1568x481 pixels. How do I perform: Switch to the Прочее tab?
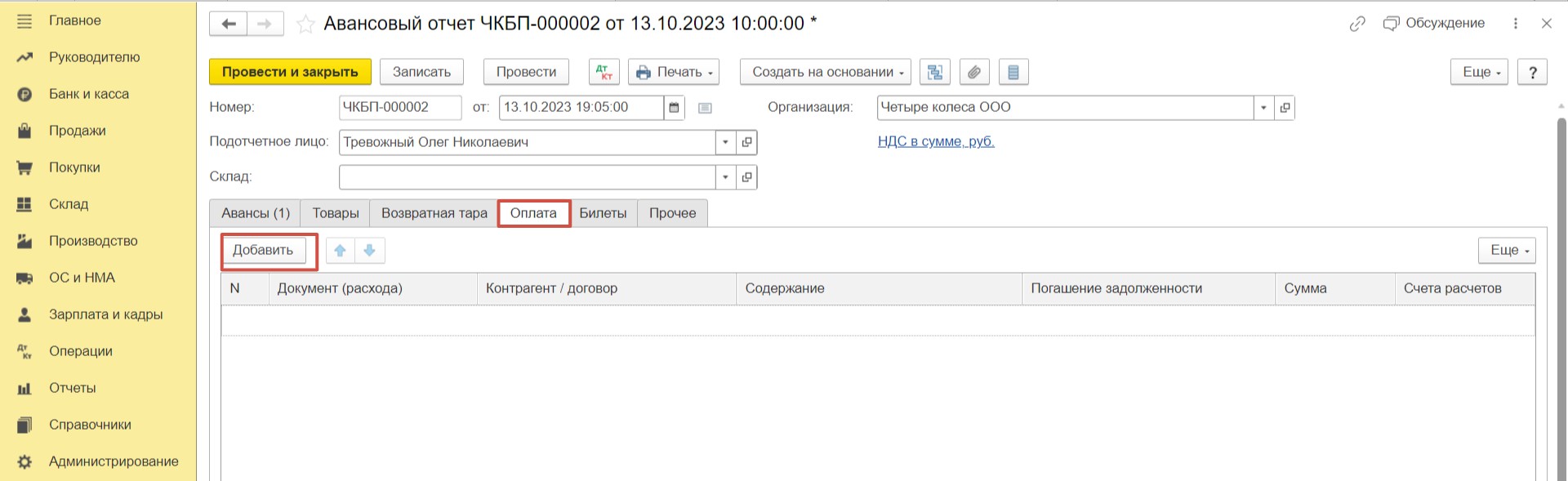click(x=673, y=213)
